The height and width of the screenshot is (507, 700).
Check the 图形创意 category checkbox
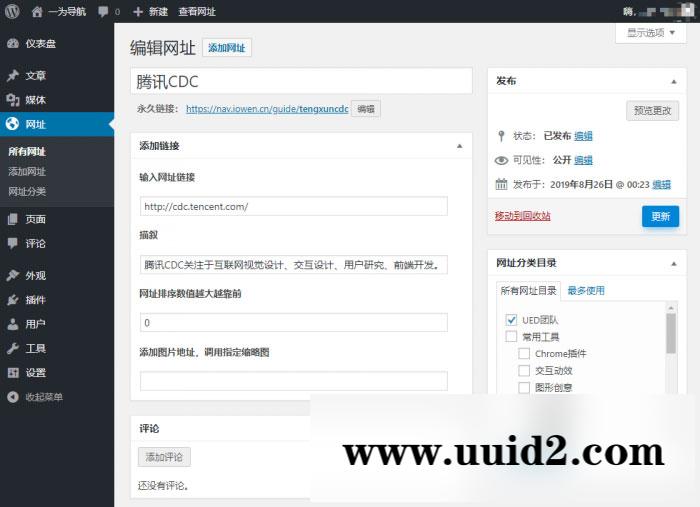[524, 387]
